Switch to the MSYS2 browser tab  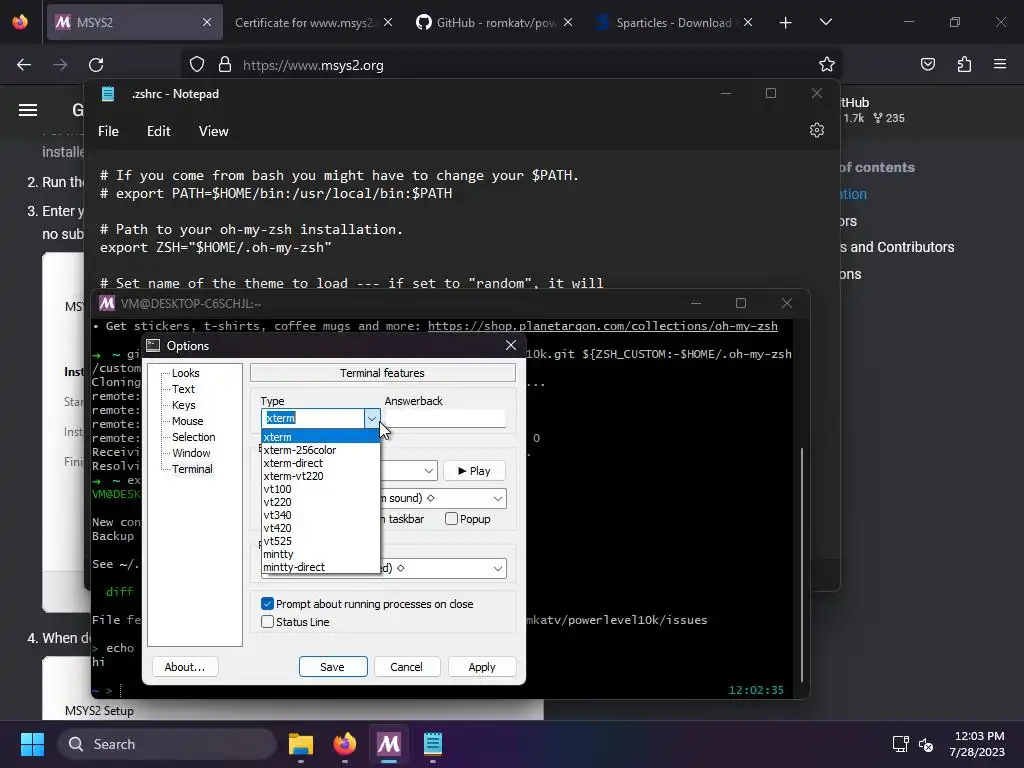click(134, 22)
